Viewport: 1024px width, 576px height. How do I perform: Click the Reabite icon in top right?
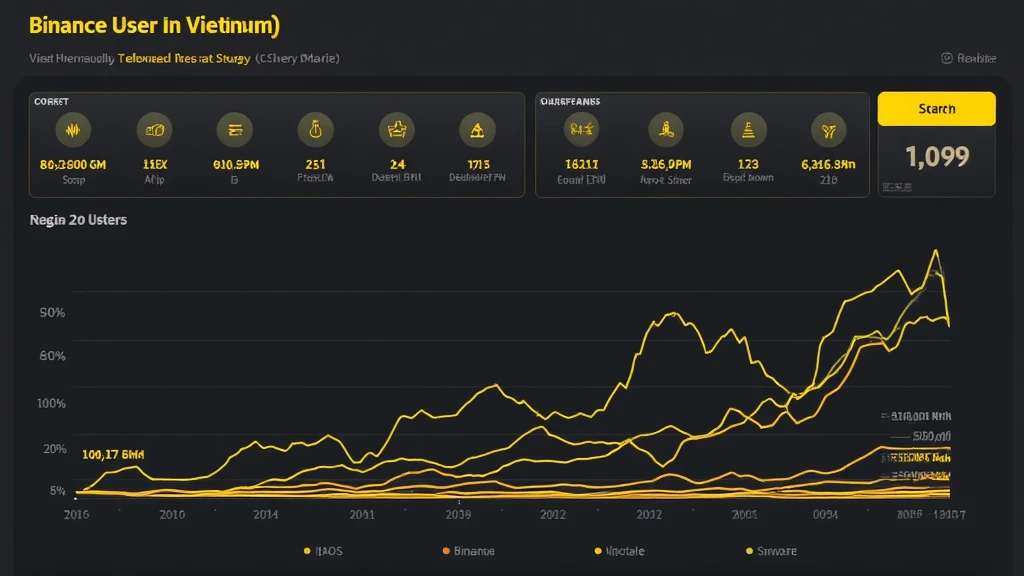946,58
